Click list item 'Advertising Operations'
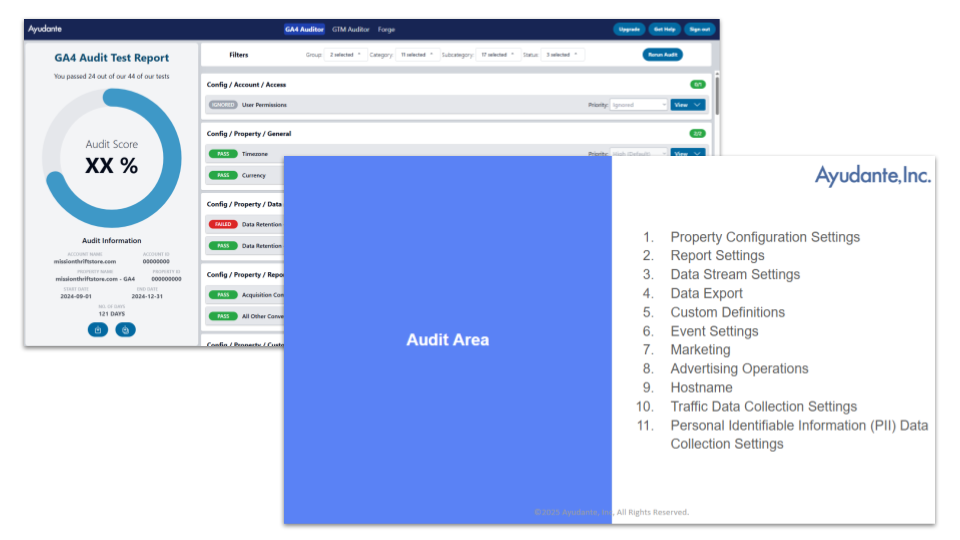Screen dimensions: 960x540 pyautogui.click(x=739, y=369)
